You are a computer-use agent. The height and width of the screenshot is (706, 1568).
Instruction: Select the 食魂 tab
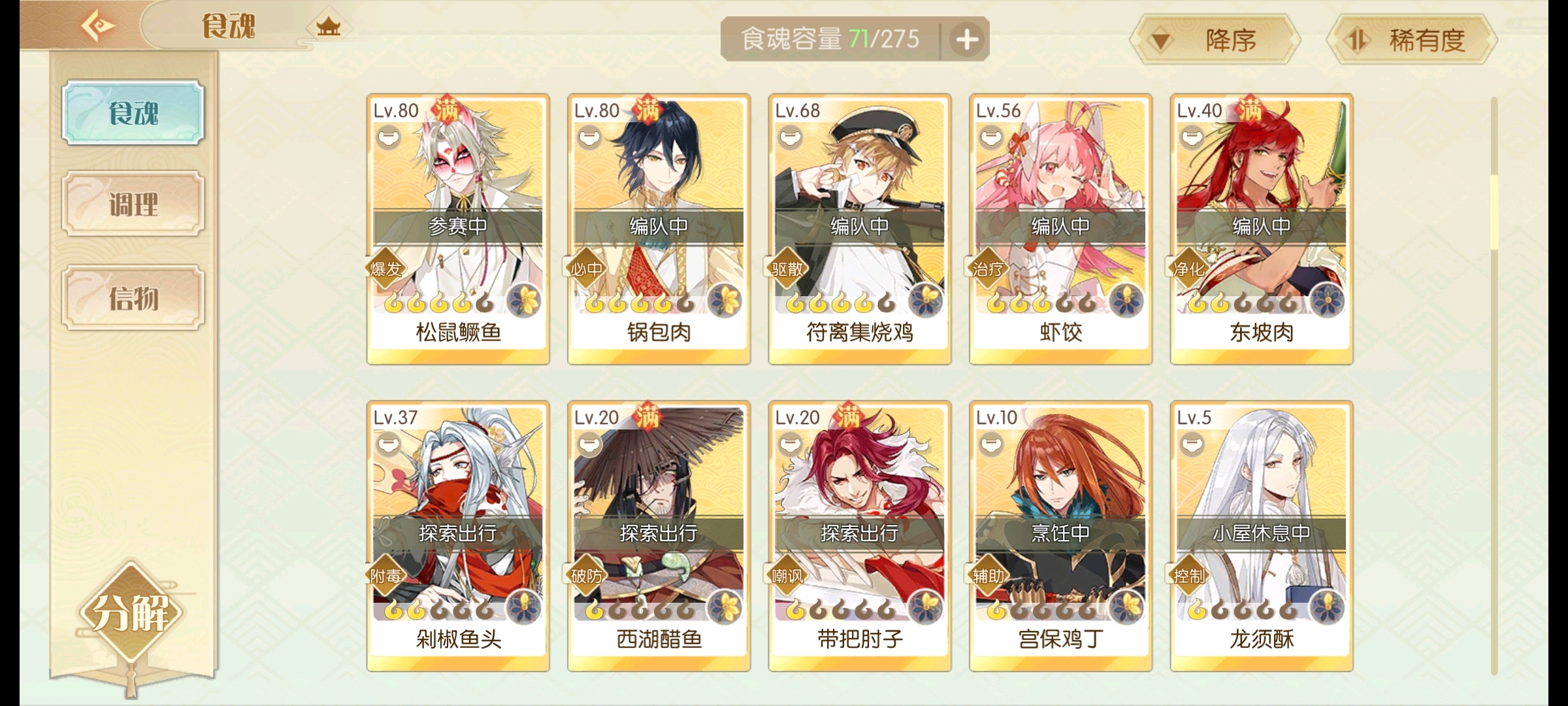133,112
